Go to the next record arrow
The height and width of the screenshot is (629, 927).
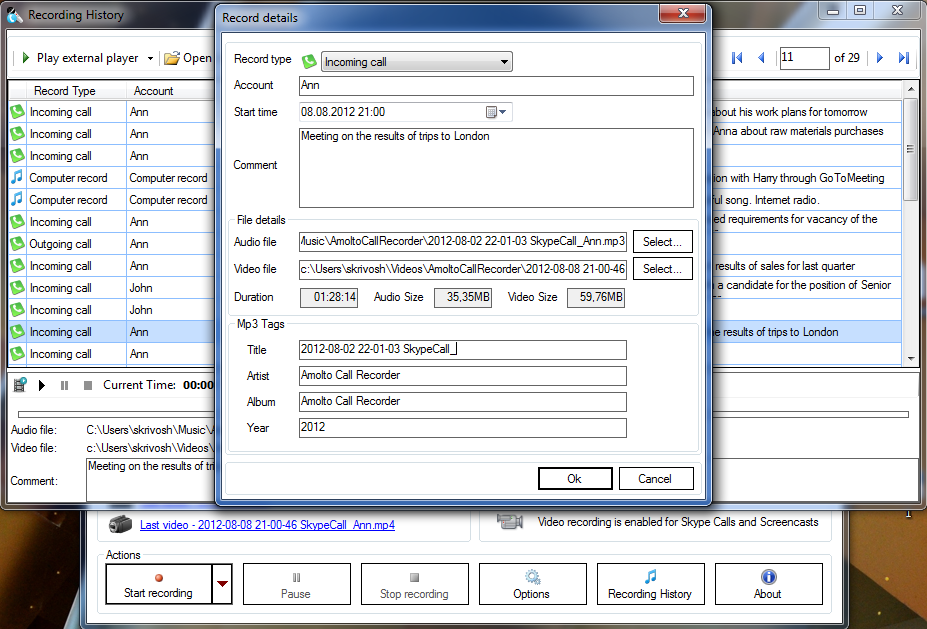(880, 58)
